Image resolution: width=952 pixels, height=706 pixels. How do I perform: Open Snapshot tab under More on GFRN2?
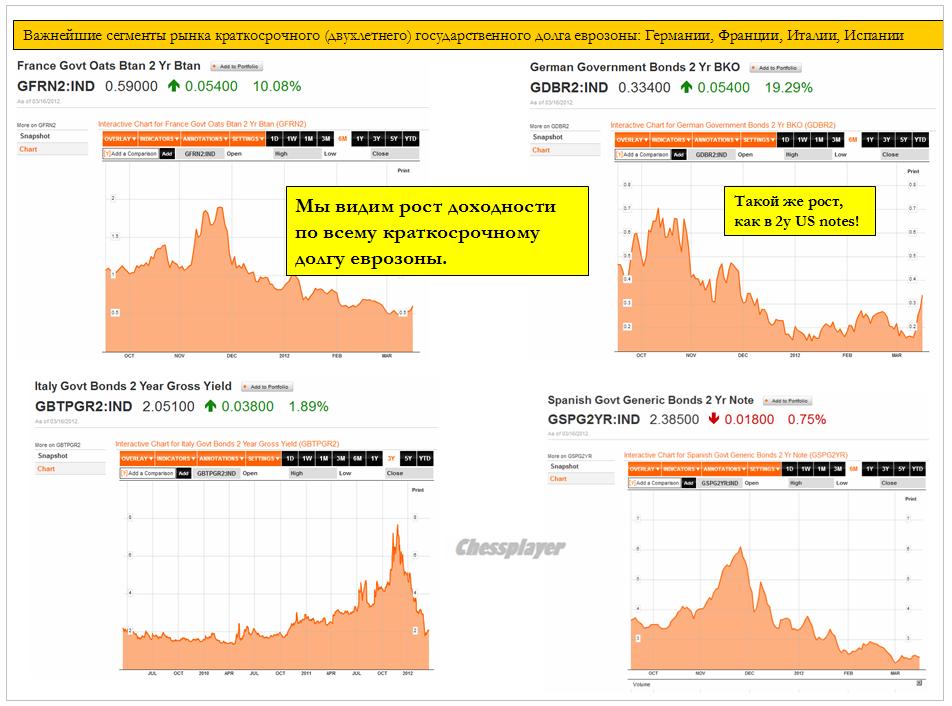pyautogui.click(x=33, y=136)
